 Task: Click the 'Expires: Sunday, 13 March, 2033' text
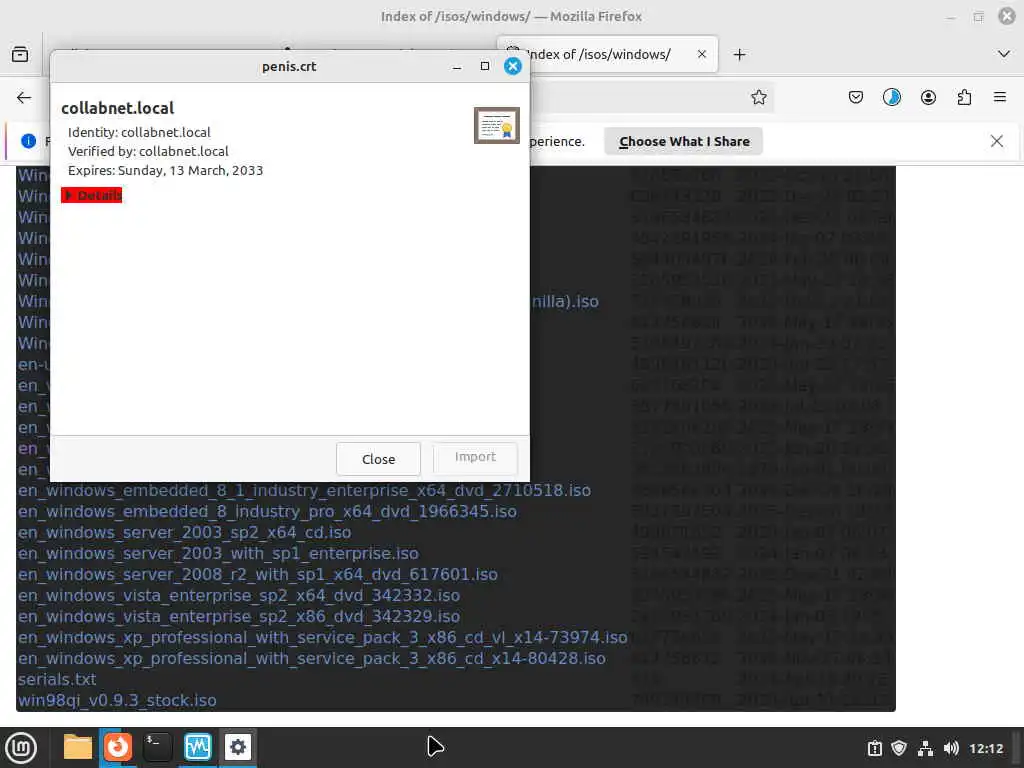(x=165, y=170)
